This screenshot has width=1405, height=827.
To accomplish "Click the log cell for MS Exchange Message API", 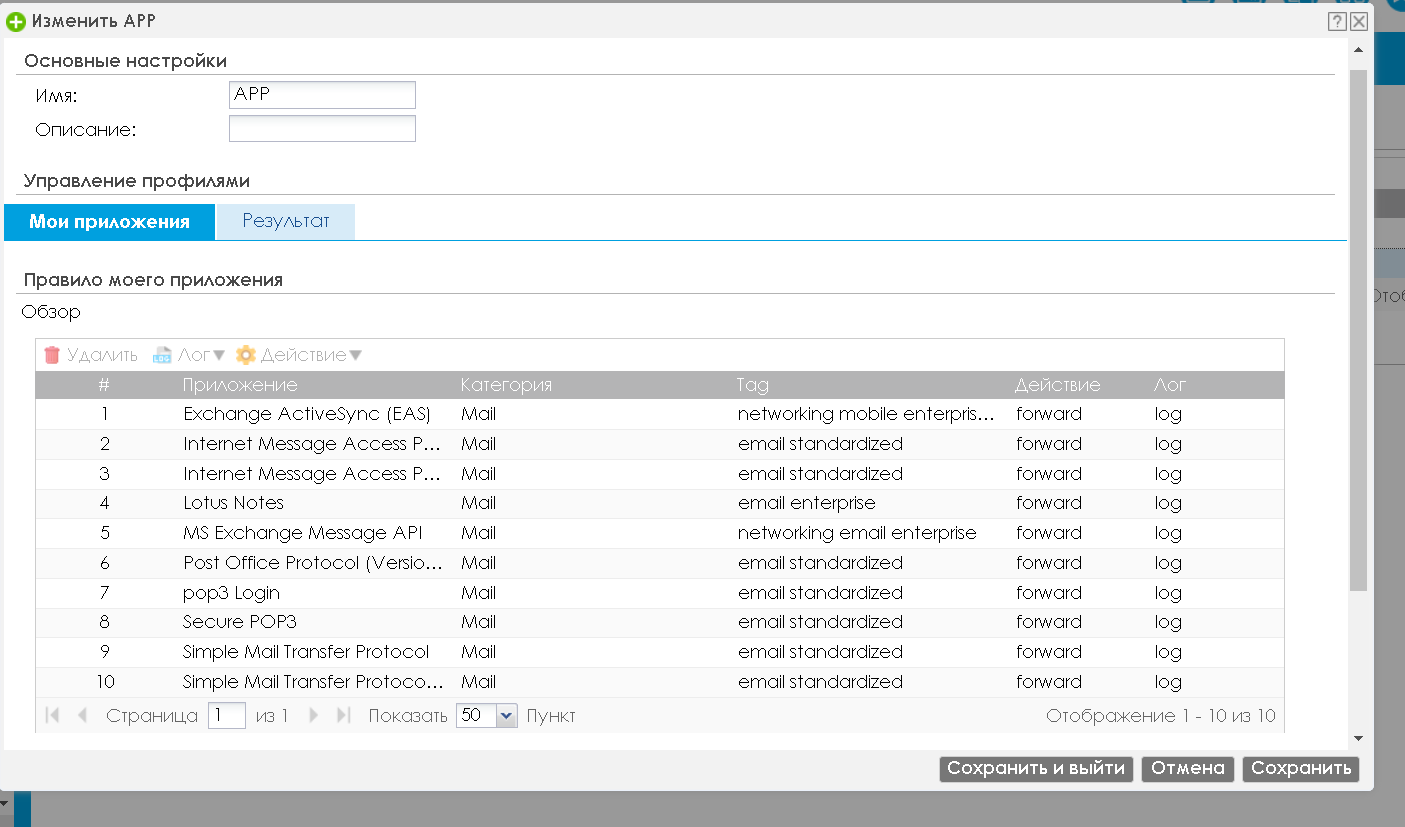I will [1168, 533].
